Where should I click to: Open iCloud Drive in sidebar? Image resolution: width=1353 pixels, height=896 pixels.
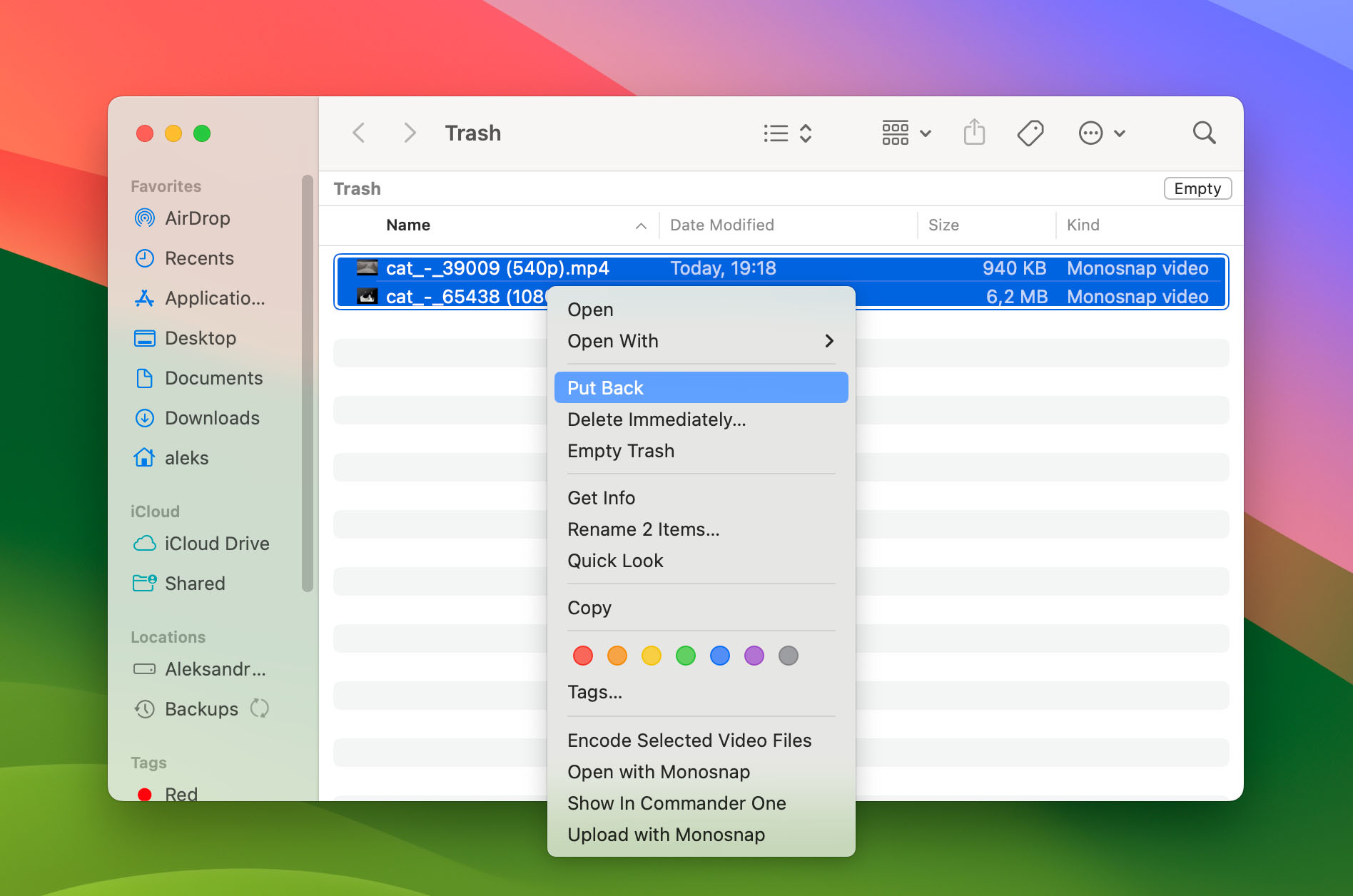(x=216, y=544)
